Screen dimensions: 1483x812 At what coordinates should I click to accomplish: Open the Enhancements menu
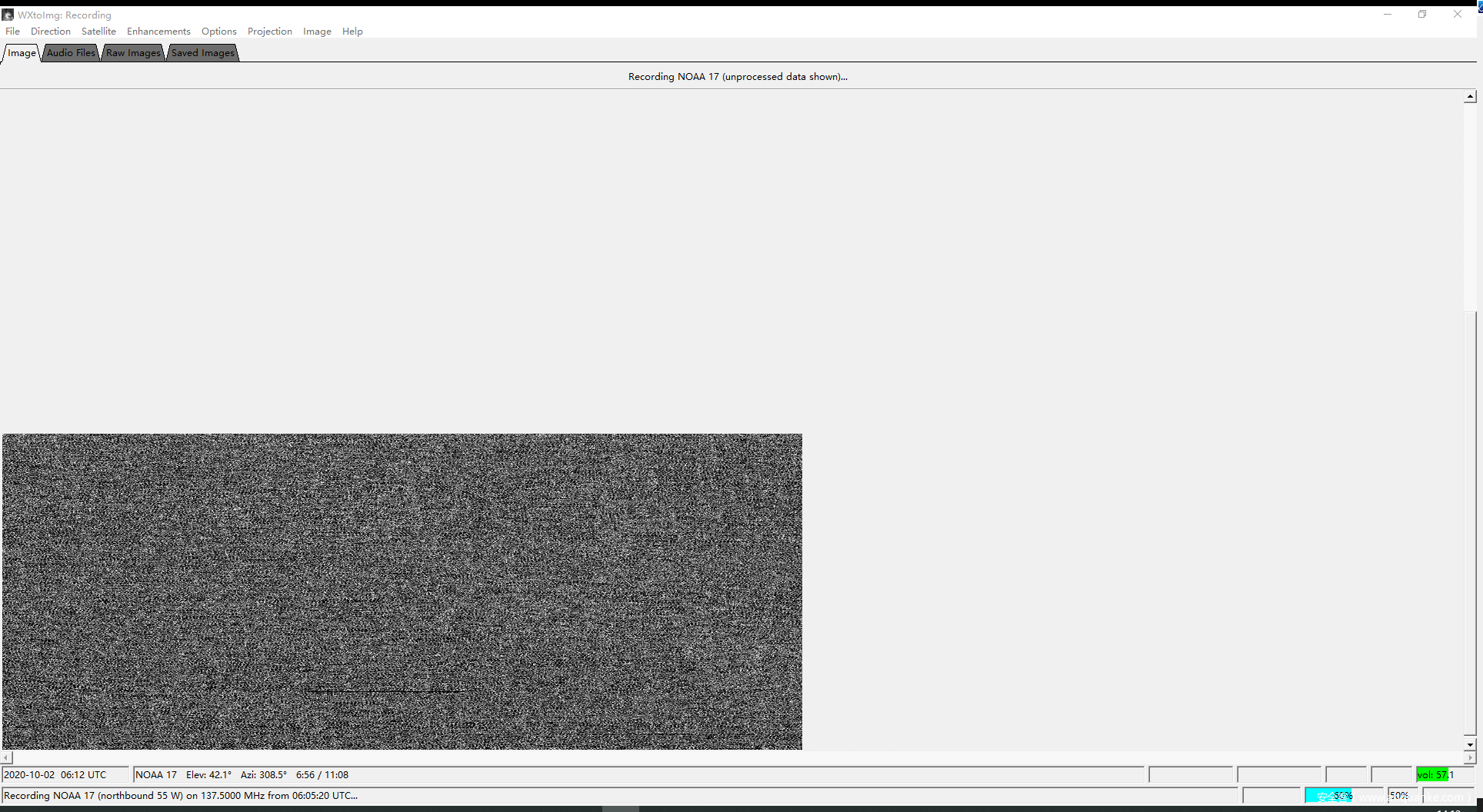(x=158, y=32)
